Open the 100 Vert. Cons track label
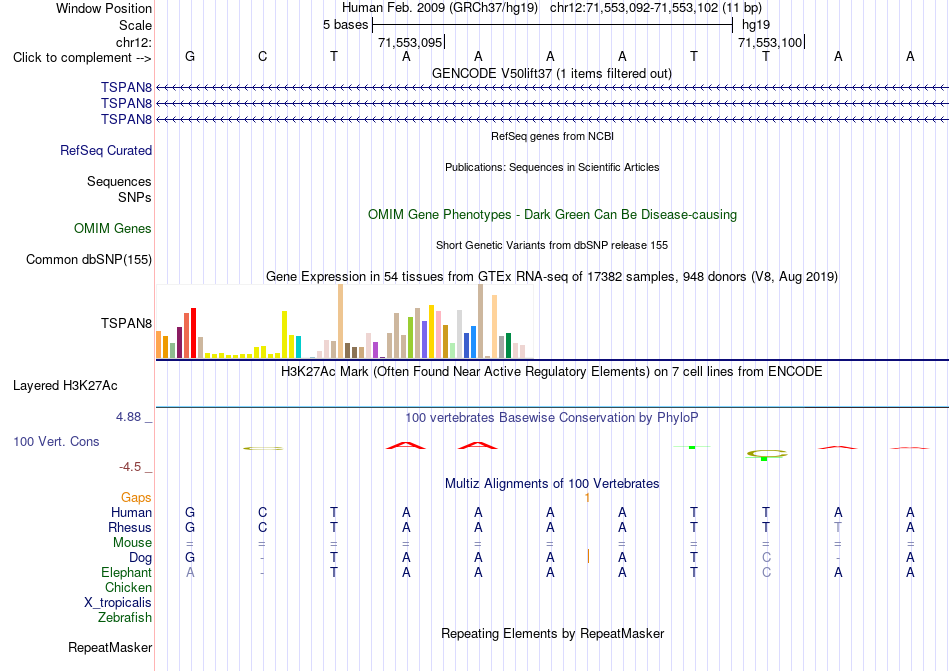The height and width of the screenshot is (671, 950). pyautogui.click(x=56, y=441)
